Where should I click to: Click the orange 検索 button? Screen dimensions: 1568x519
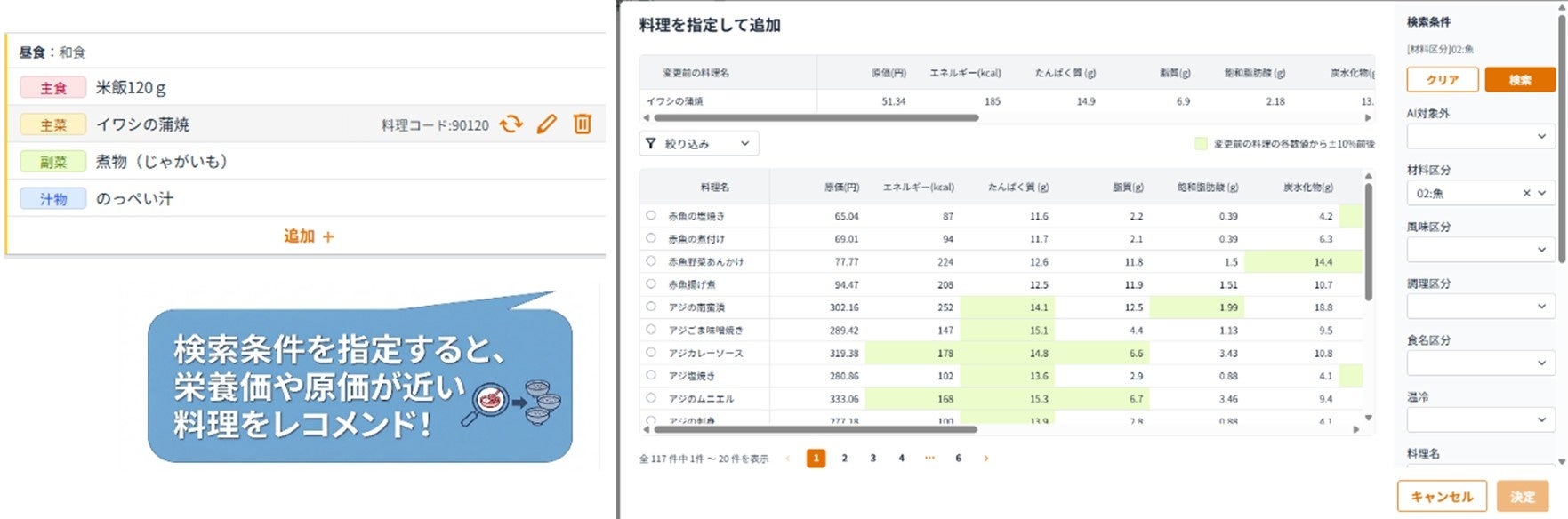click(x=1520, y=80)
